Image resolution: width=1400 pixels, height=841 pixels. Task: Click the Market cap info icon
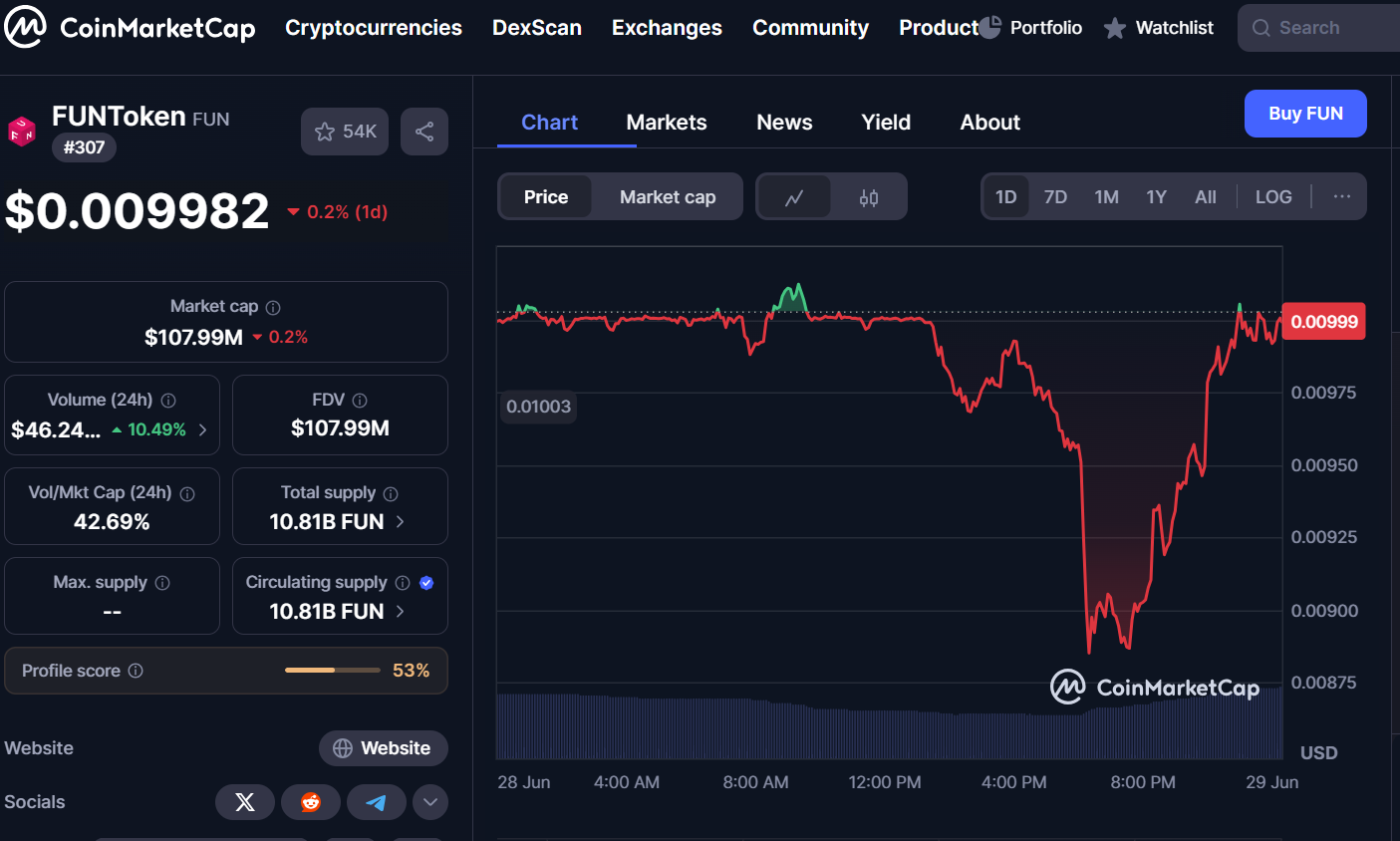273,308
